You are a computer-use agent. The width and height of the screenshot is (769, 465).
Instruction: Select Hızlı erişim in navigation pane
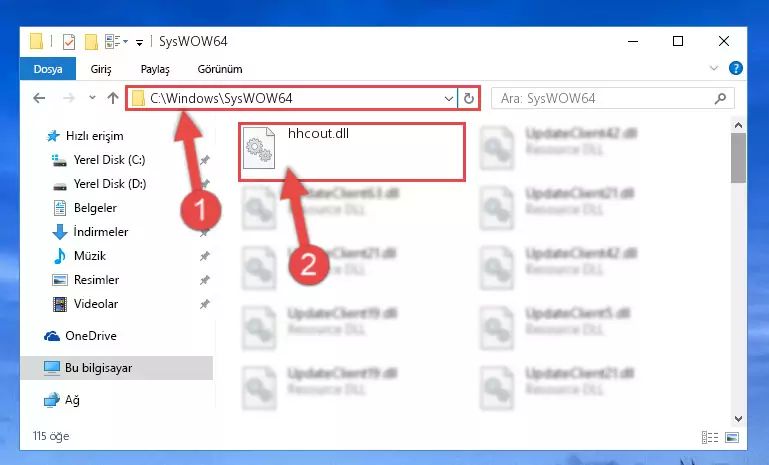[94, 136]
